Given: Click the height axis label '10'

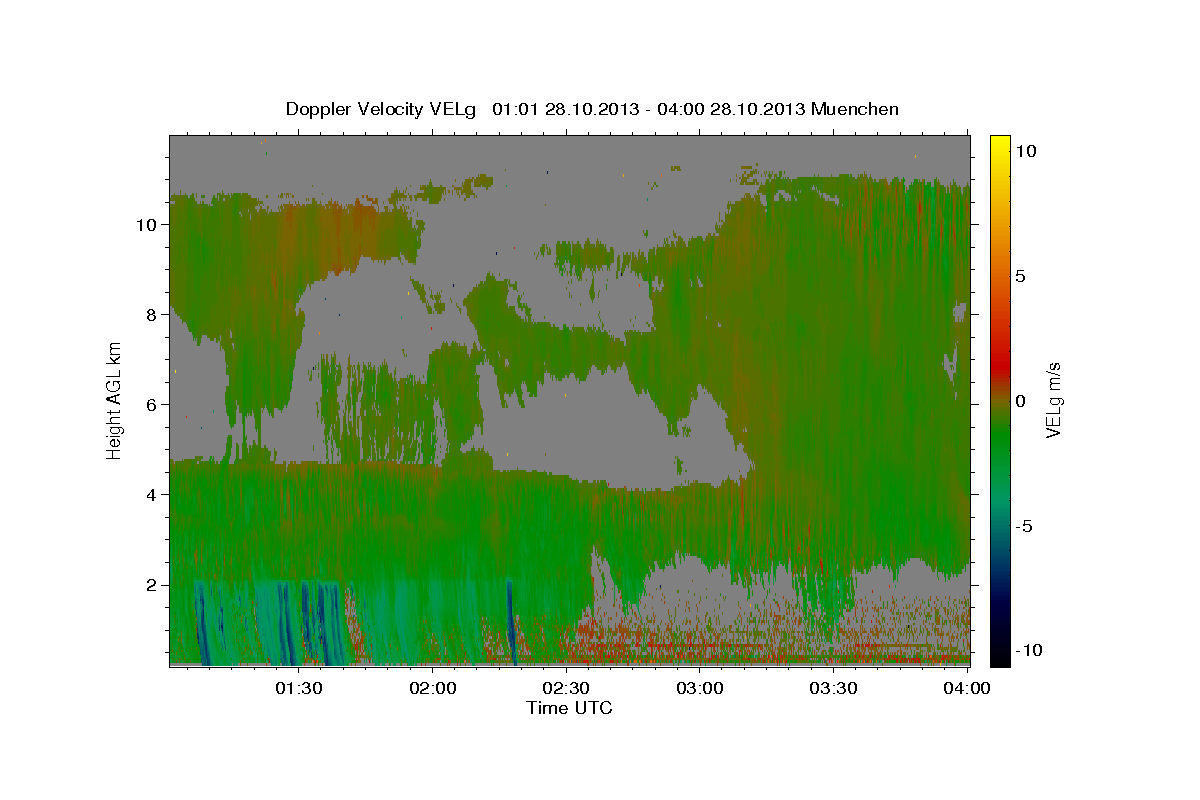Looking at the screenshot, I should (145, 224).
